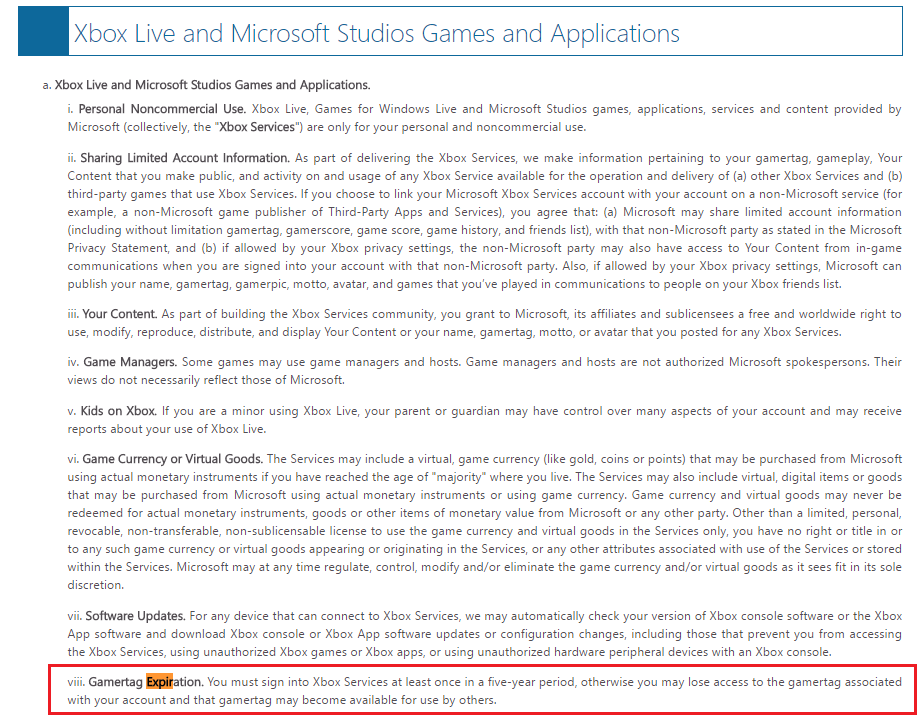Image resolution: width=923 pixels, height=727 pixels.
Task: Click the word 'Gamertag' in clause viii heading
Action: 115,682
